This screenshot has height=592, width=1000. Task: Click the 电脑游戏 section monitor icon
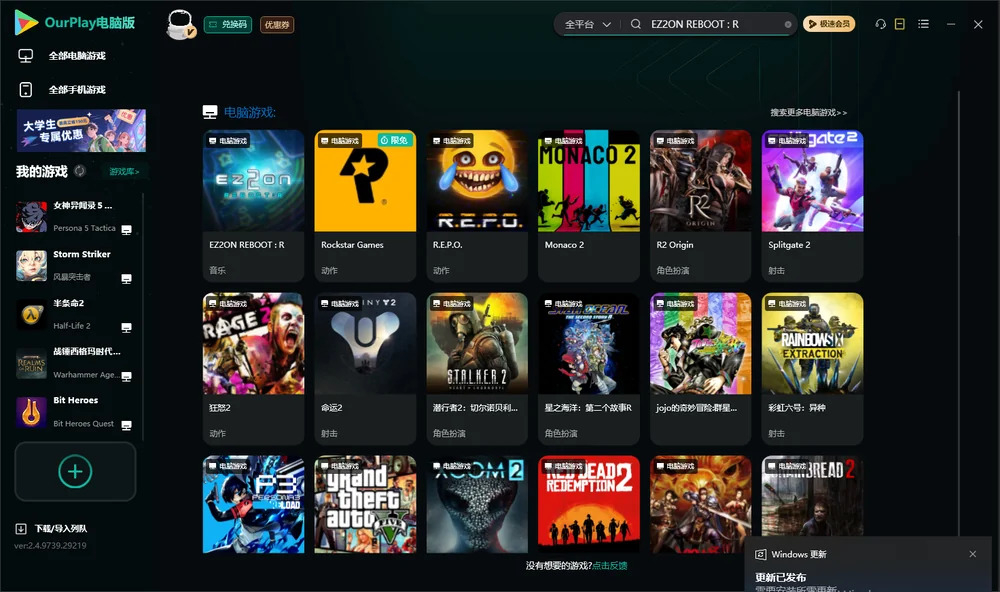(x=210, y=112)
